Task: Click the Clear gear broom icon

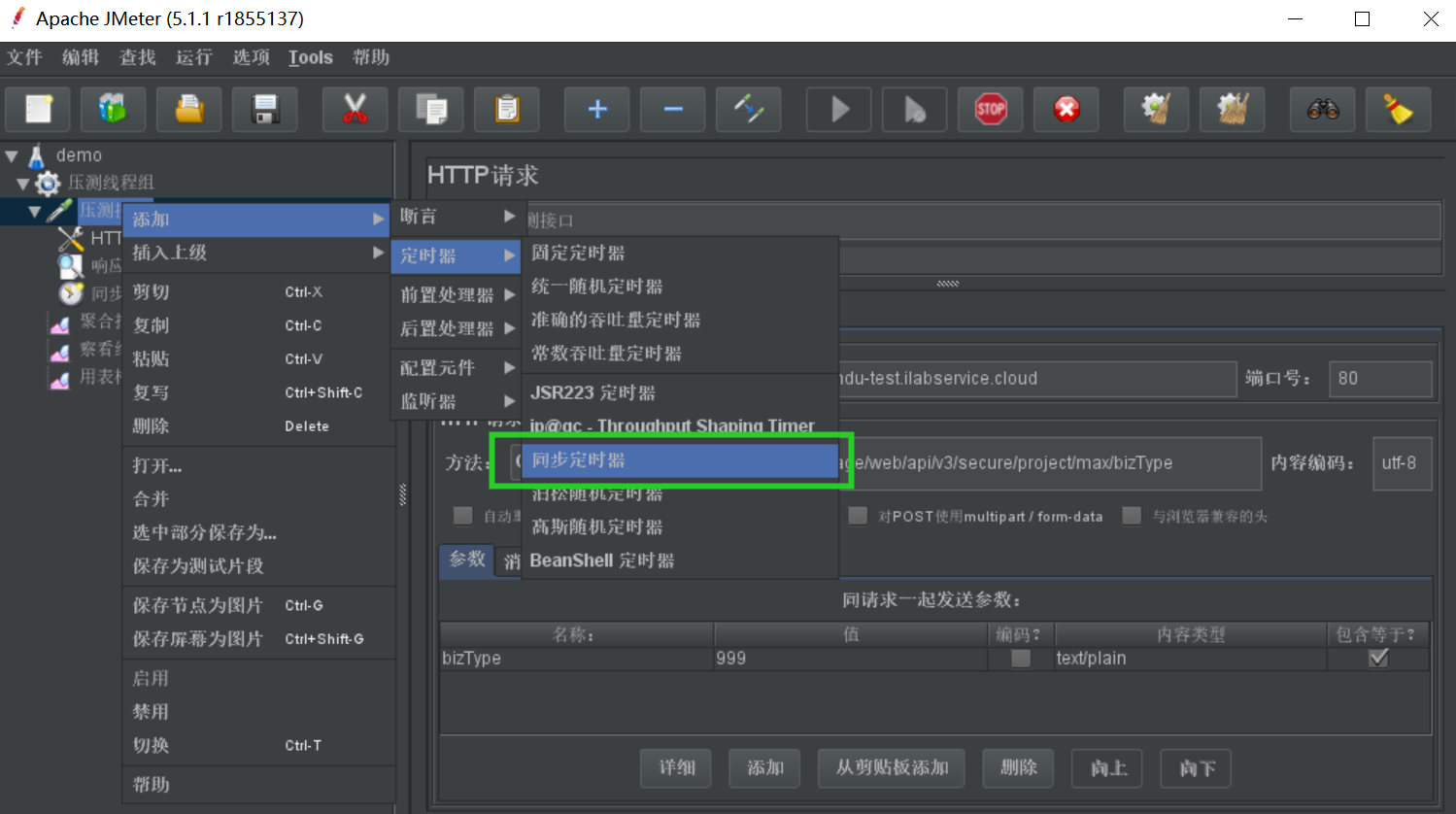Action: click(1157, 109)
